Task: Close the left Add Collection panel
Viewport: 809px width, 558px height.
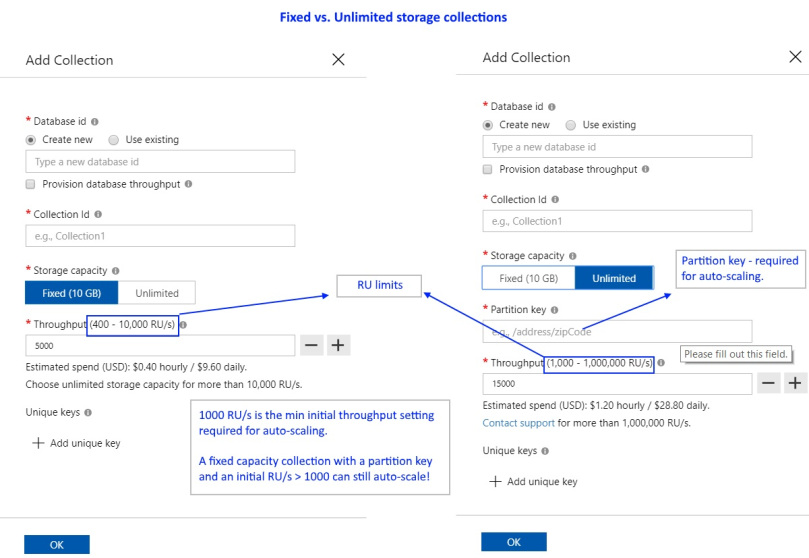Action: [x=338, y=60]
